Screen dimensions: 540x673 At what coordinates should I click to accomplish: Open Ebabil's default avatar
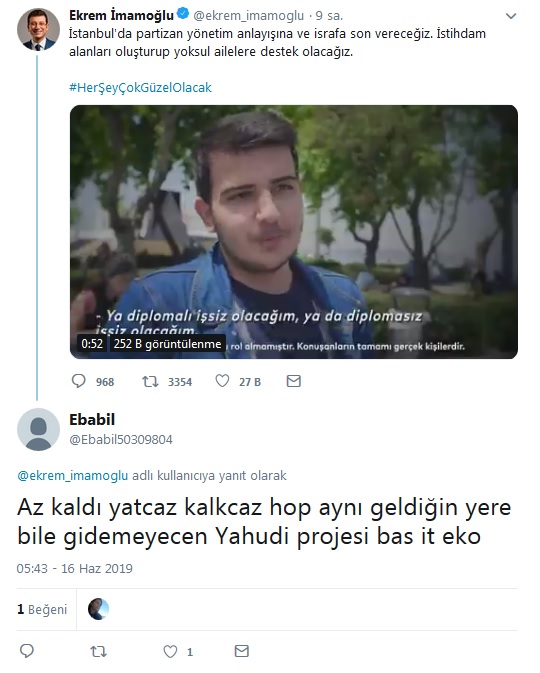point(38,429)
